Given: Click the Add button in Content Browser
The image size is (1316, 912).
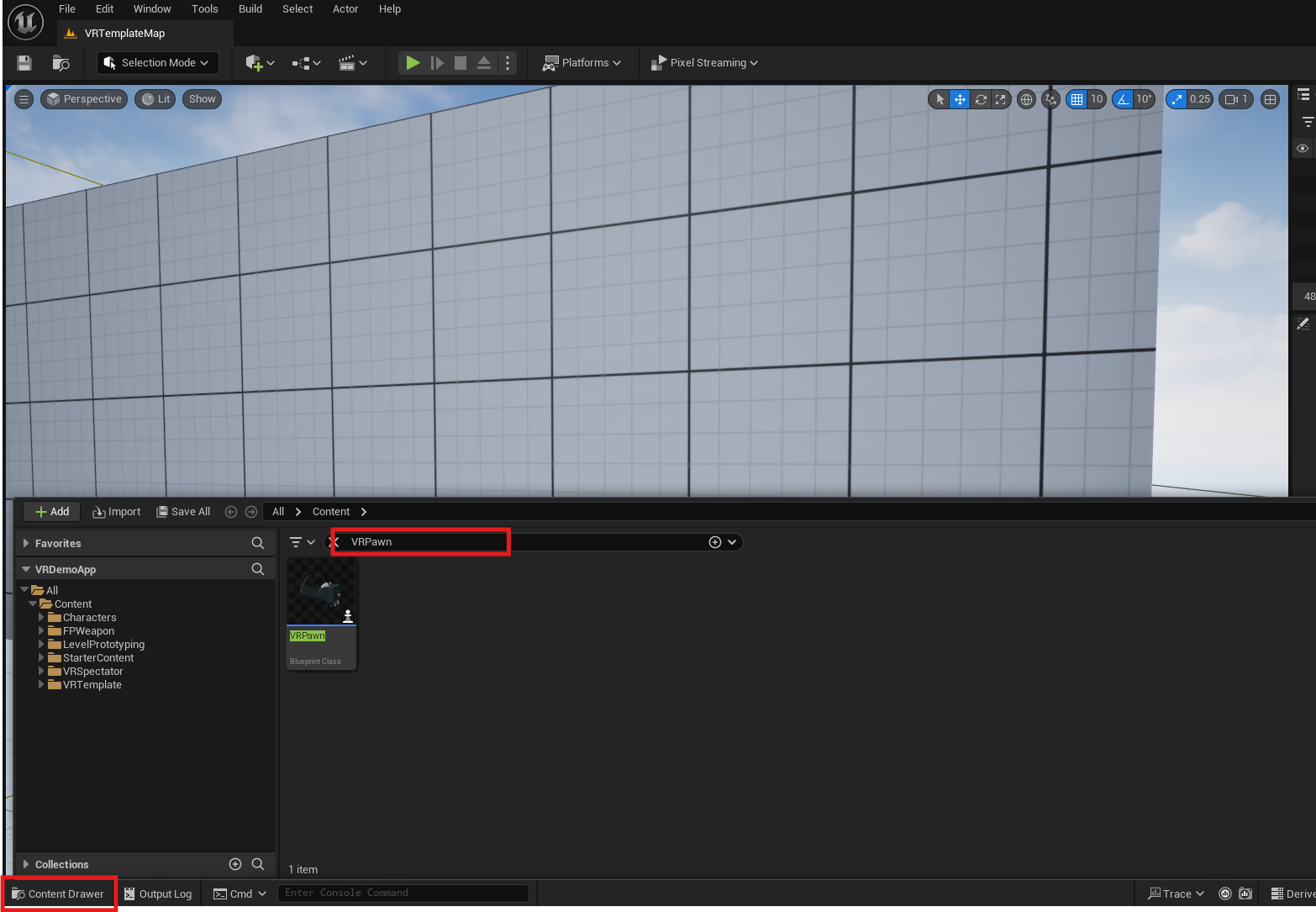Looking at the screenshot, I should coord(52,512).
